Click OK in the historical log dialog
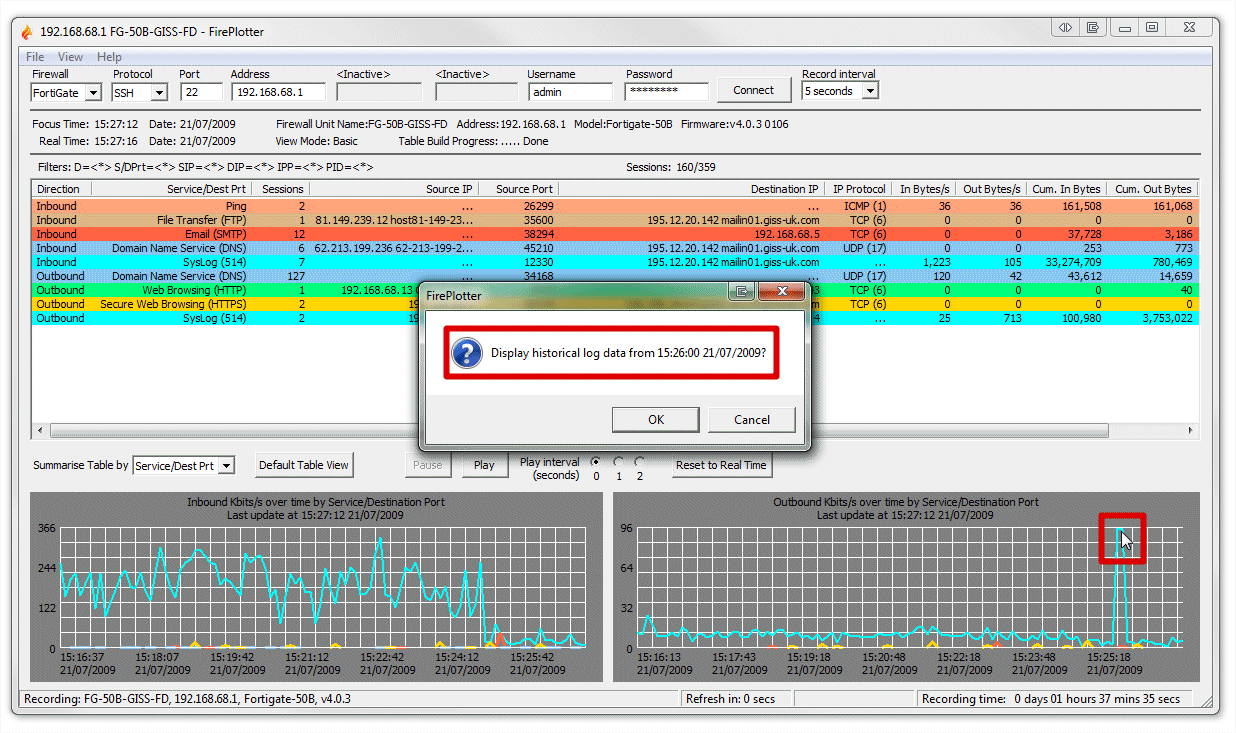 coord(655,420)
